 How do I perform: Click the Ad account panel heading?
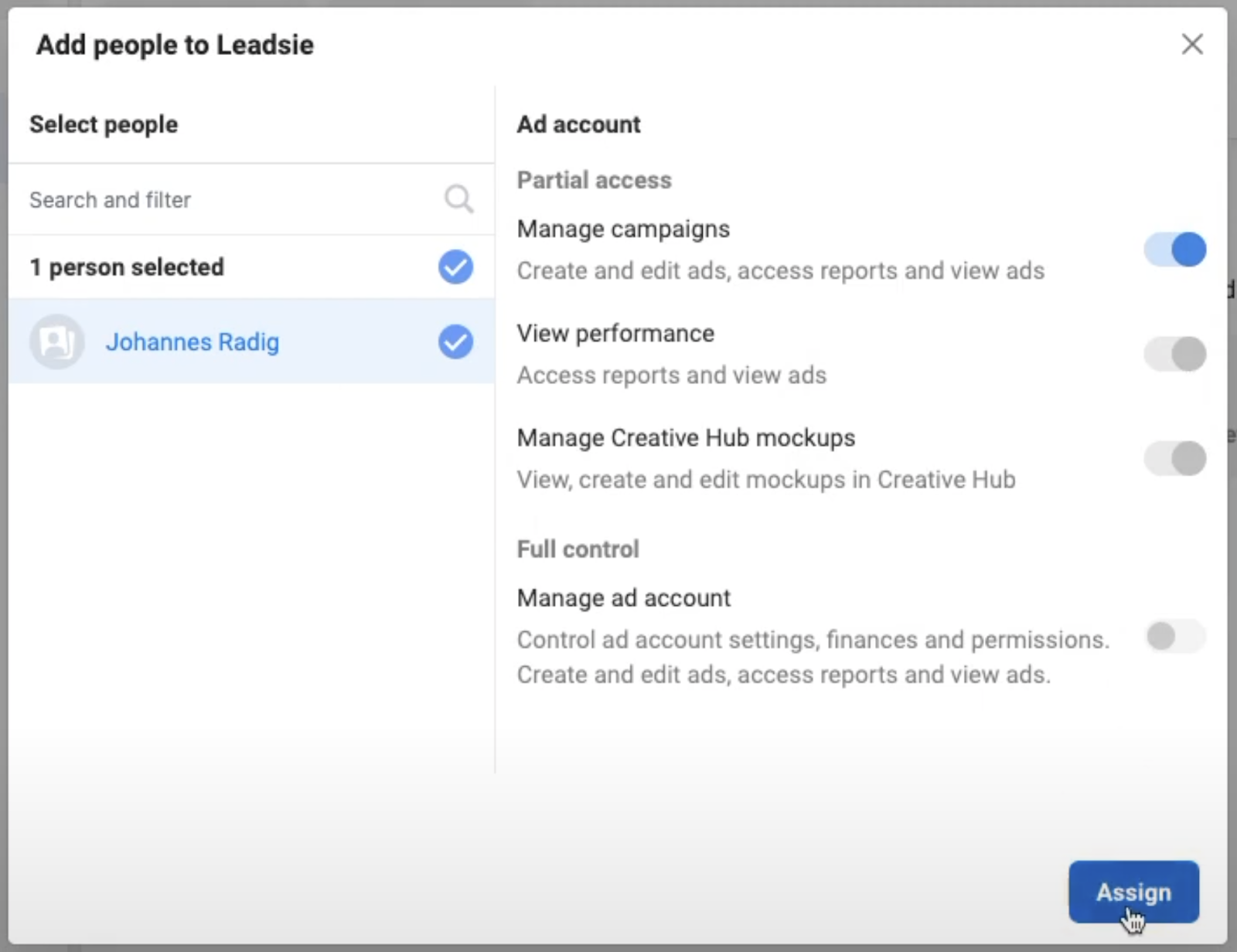[578, 124]
